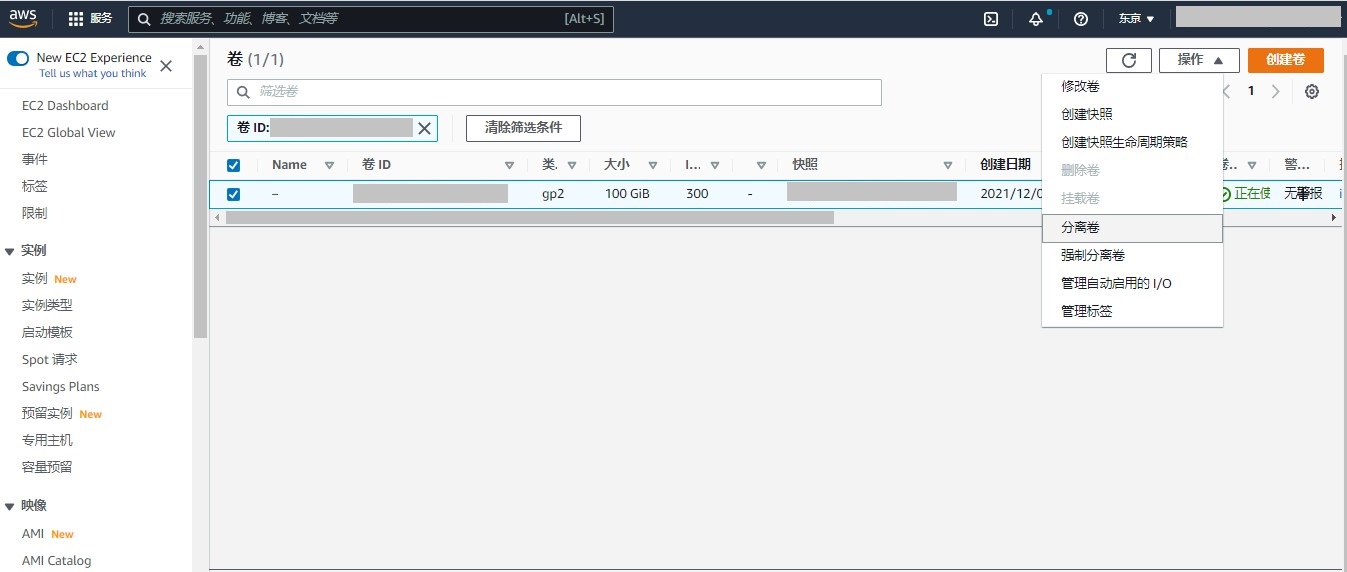
Task: Go to next page arrow
Action: coord(1275,91)
